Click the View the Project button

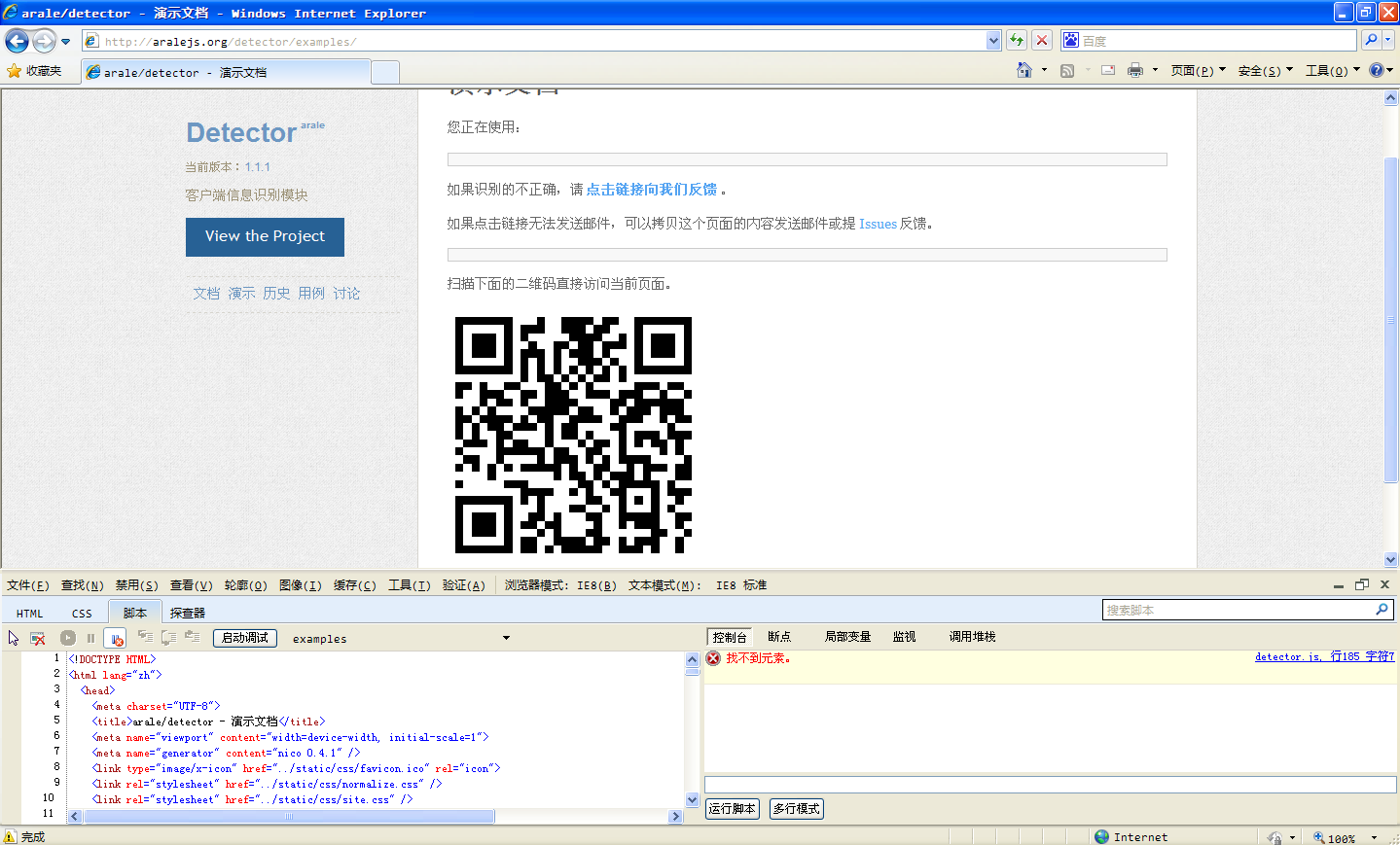tap(265, 237)
